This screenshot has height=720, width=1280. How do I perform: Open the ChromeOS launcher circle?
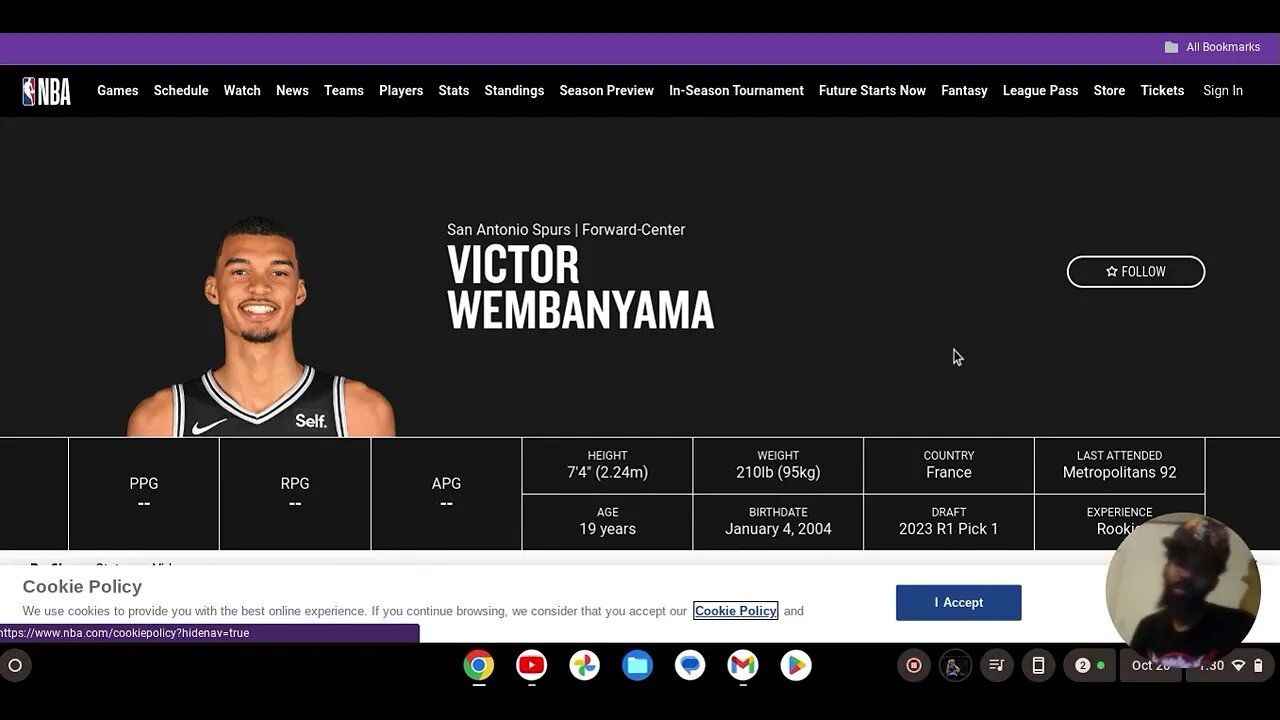tap(15, 665)
